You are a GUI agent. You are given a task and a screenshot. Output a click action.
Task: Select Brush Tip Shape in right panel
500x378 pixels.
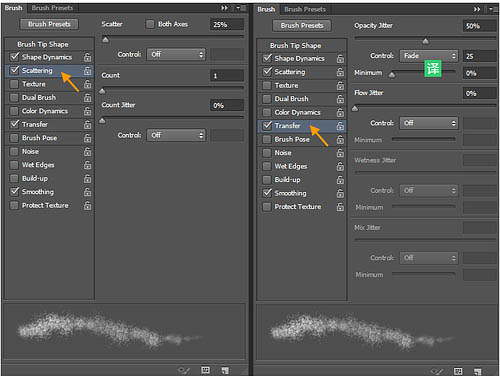click(x=296, y=46)
